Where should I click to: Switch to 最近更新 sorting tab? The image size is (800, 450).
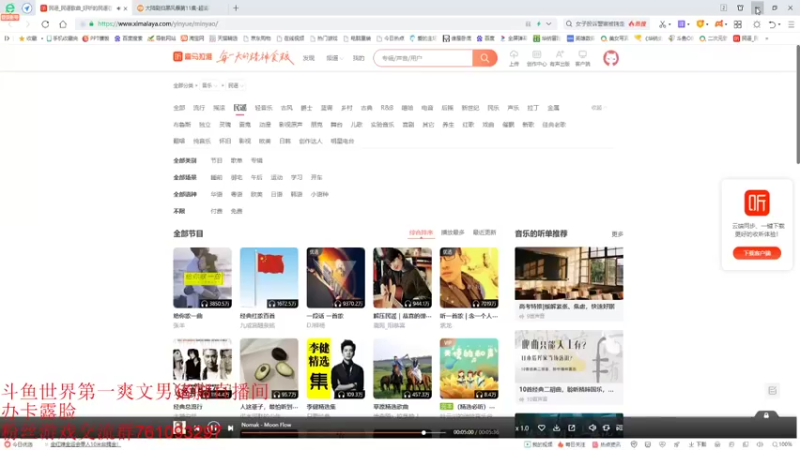click(x=484, y=233)
